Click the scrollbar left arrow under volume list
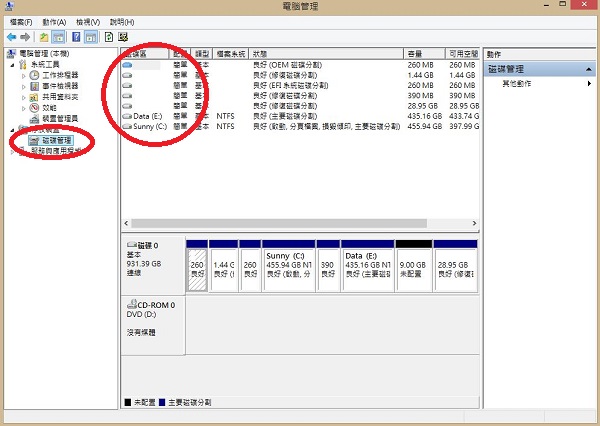The image size is (600, 426). [x=126, y=223]
